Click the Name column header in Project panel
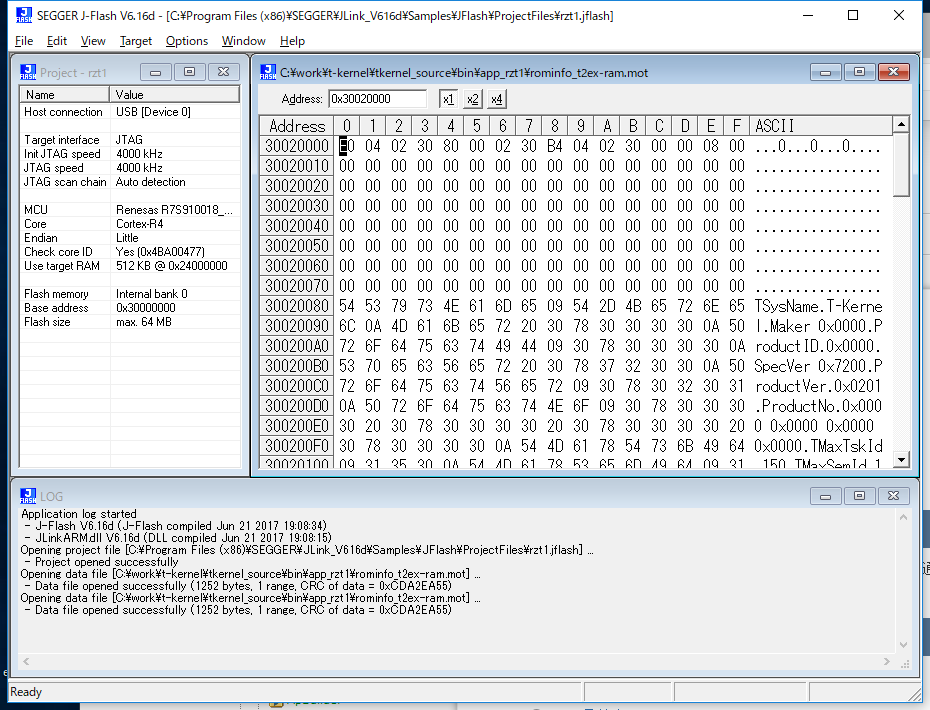The height and width of the screenshot is (710, 930). (65, 95)
